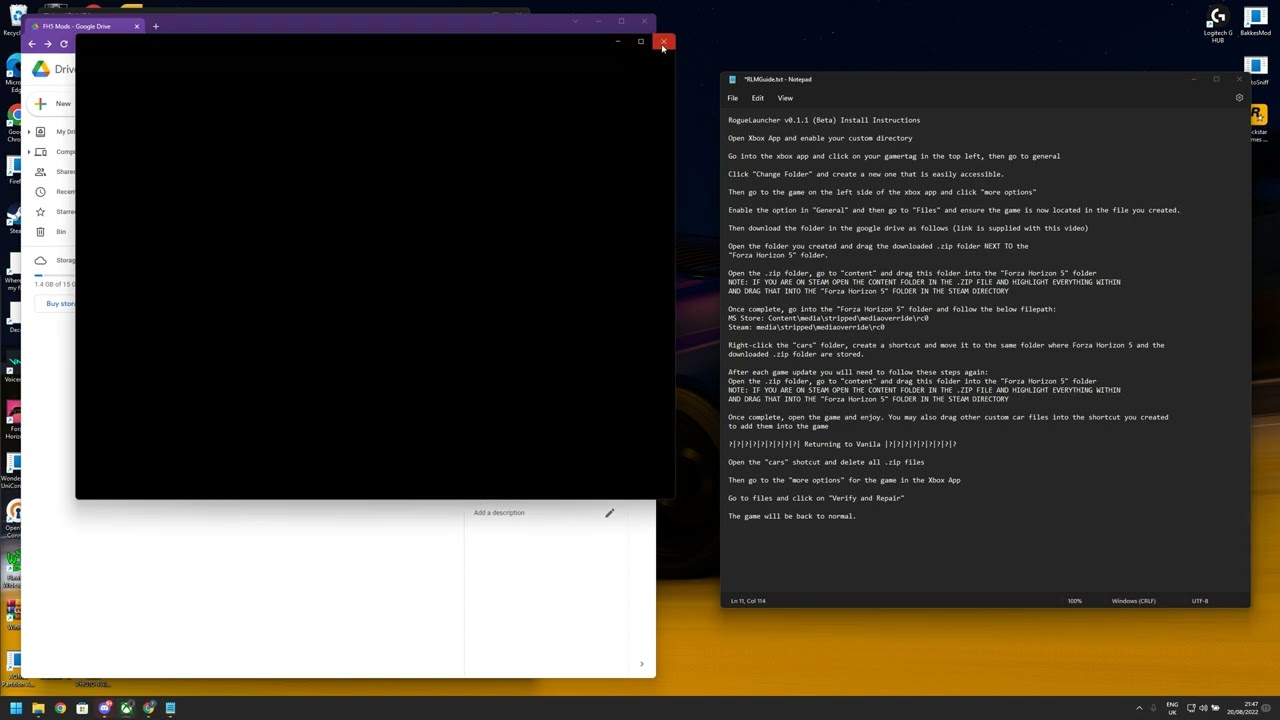
Task: Open the Logitech G HUB desktop shortcut
Action: 1217,24
